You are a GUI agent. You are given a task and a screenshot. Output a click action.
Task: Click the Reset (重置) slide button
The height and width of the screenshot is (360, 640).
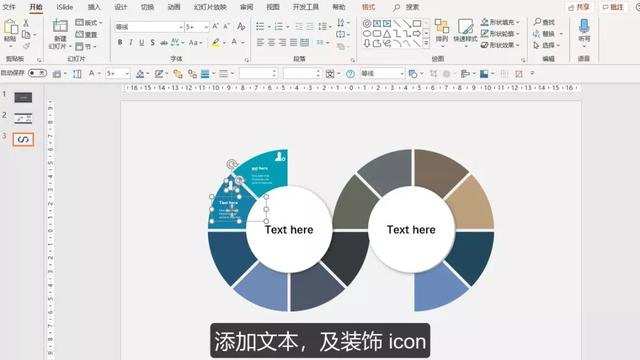click(86, 34)
